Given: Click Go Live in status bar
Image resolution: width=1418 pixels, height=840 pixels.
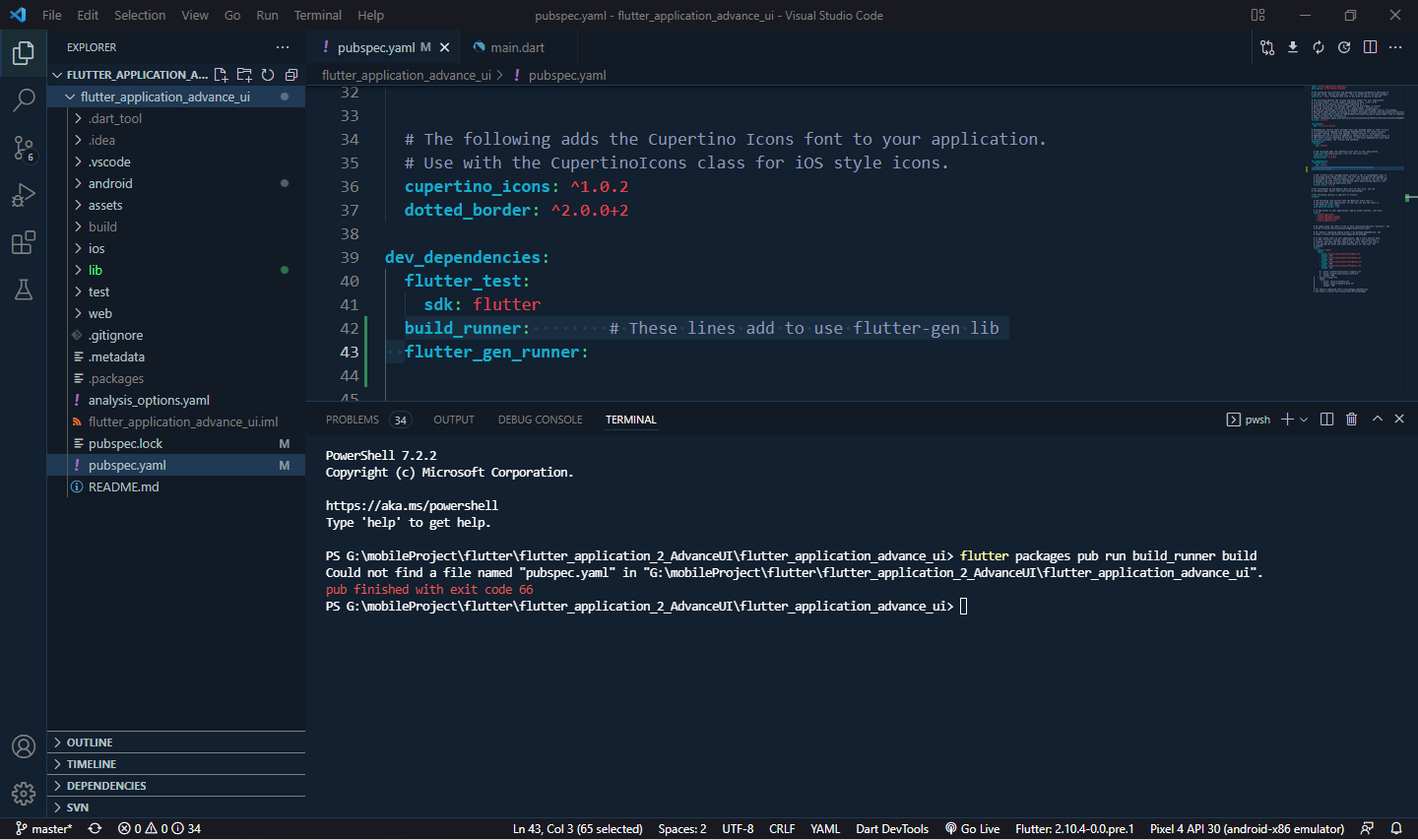Looking at the screenshot, I should pos(972,829).
